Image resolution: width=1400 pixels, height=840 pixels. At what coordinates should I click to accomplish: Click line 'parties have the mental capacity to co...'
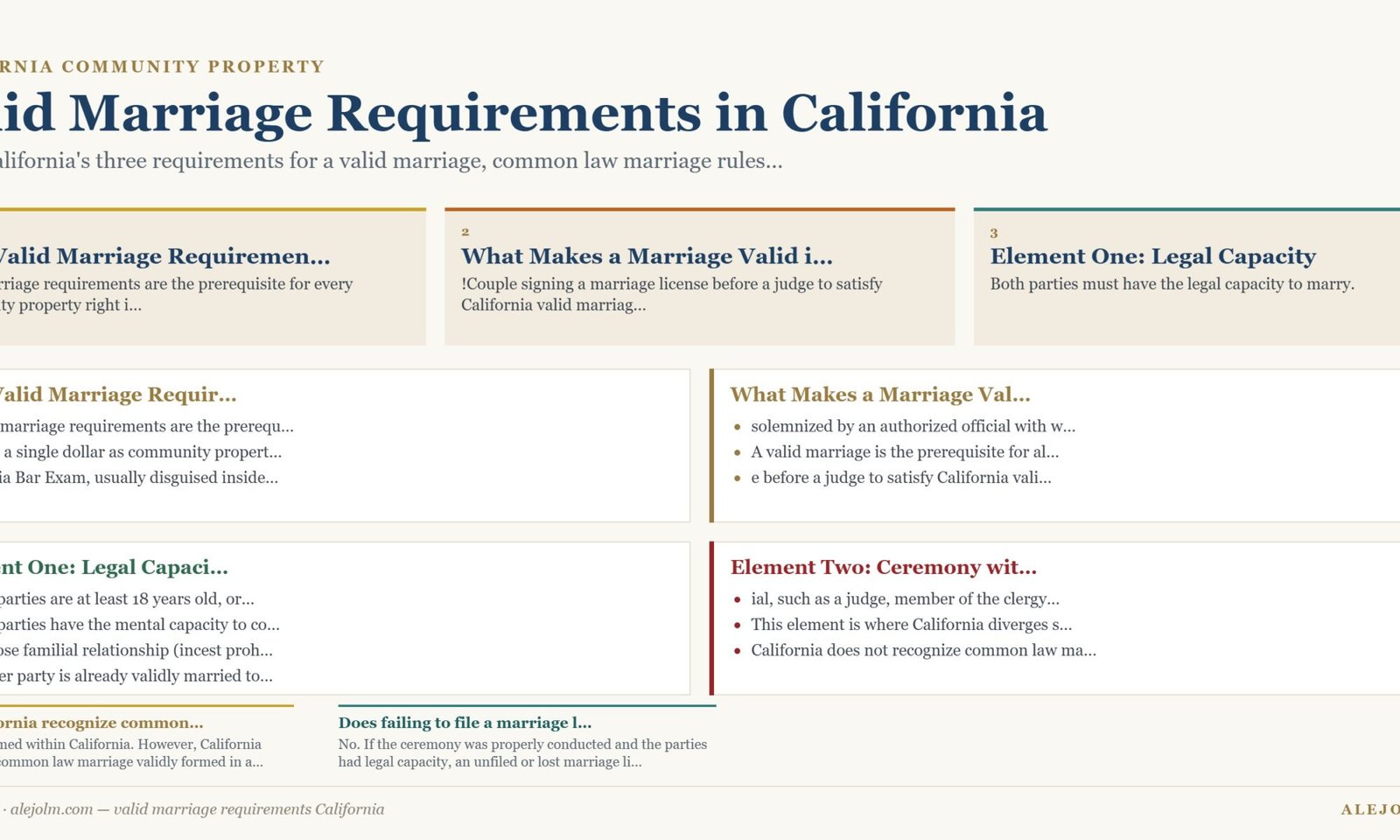pyautogui.click(x=140, y=624)
